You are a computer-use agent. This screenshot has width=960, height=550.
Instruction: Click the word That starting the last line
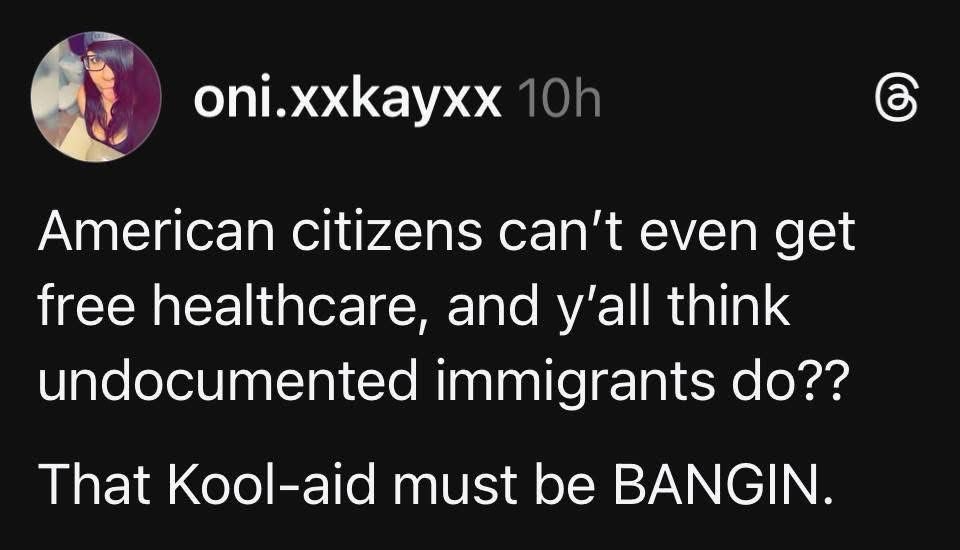[94, 484]
